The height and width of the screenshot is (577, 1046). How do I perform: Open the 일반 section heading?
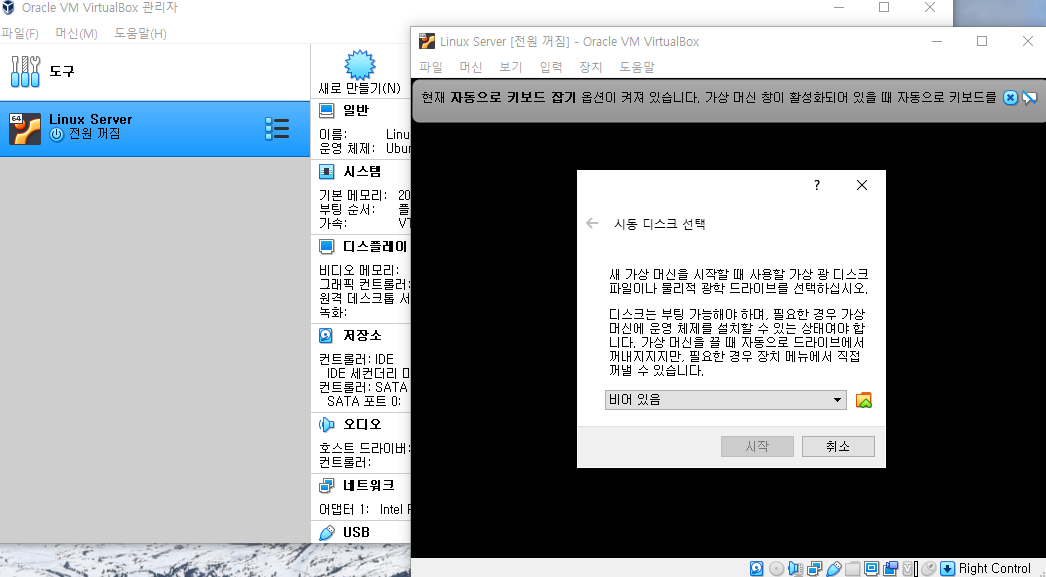(x=356, y=110)
